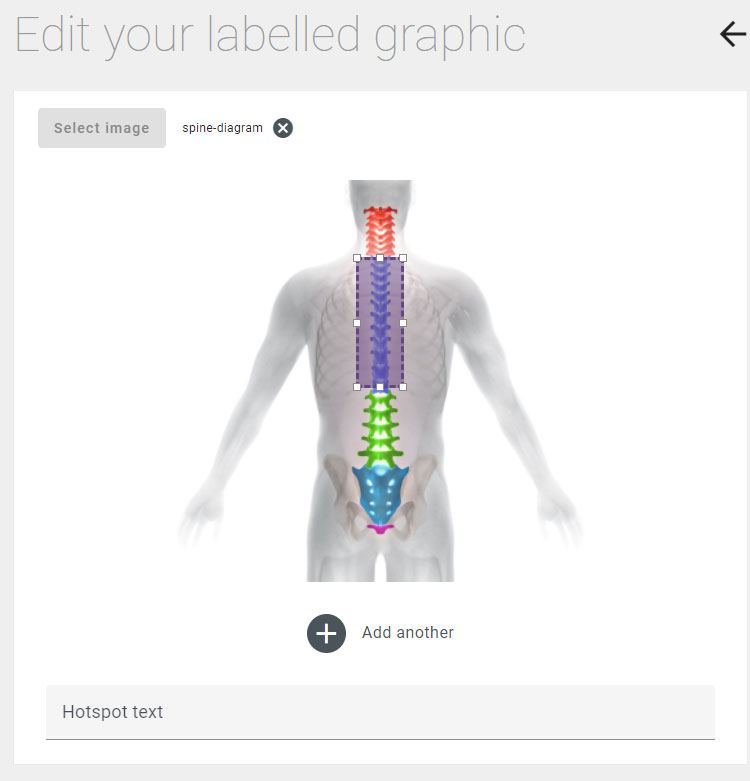Screen dimensions: 750x781
Task: Click the left-middle handle of the hotspot box
Action: [357, 323]
